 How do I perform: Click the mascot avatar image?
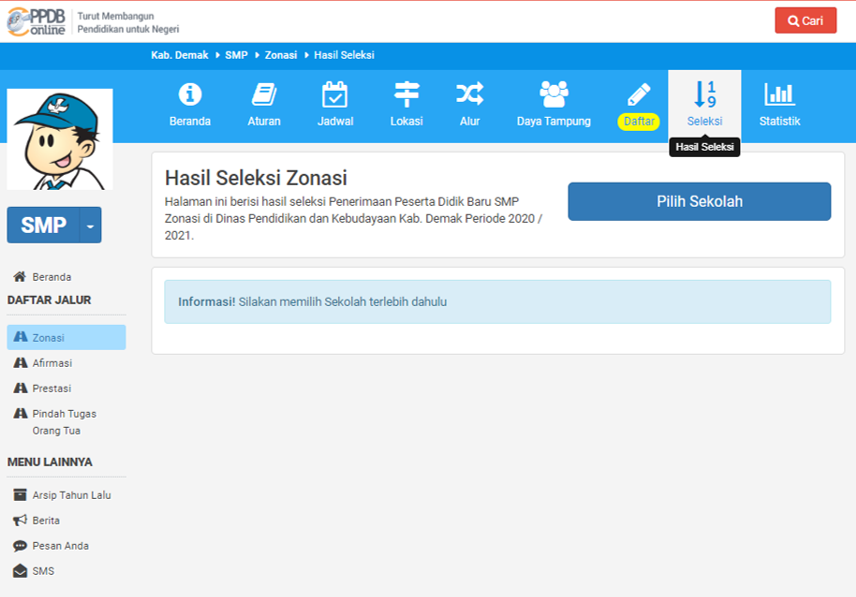point(60,139)
